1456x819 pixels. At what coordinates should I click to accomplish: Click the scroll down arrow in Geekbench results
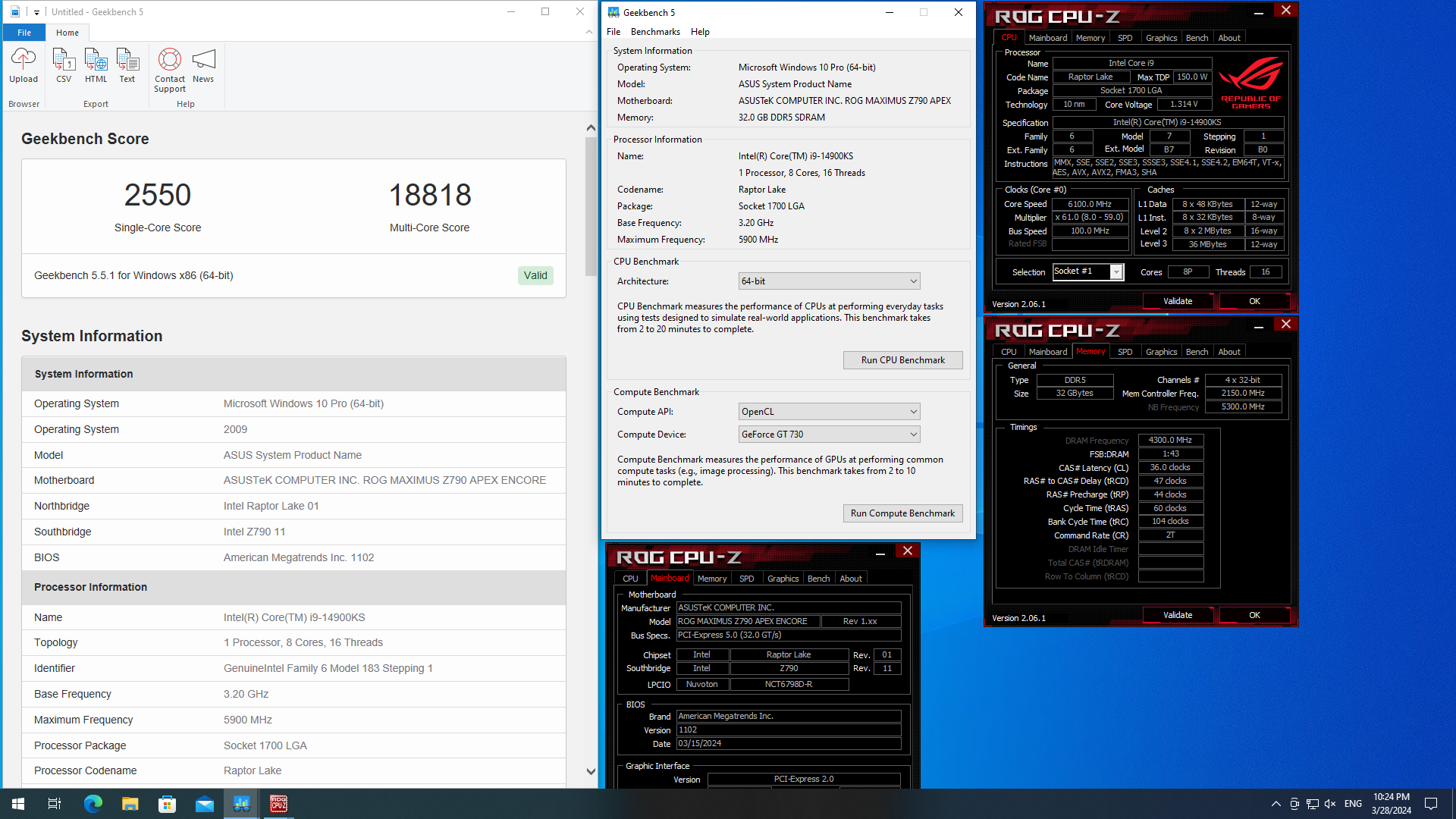[591, 771]
